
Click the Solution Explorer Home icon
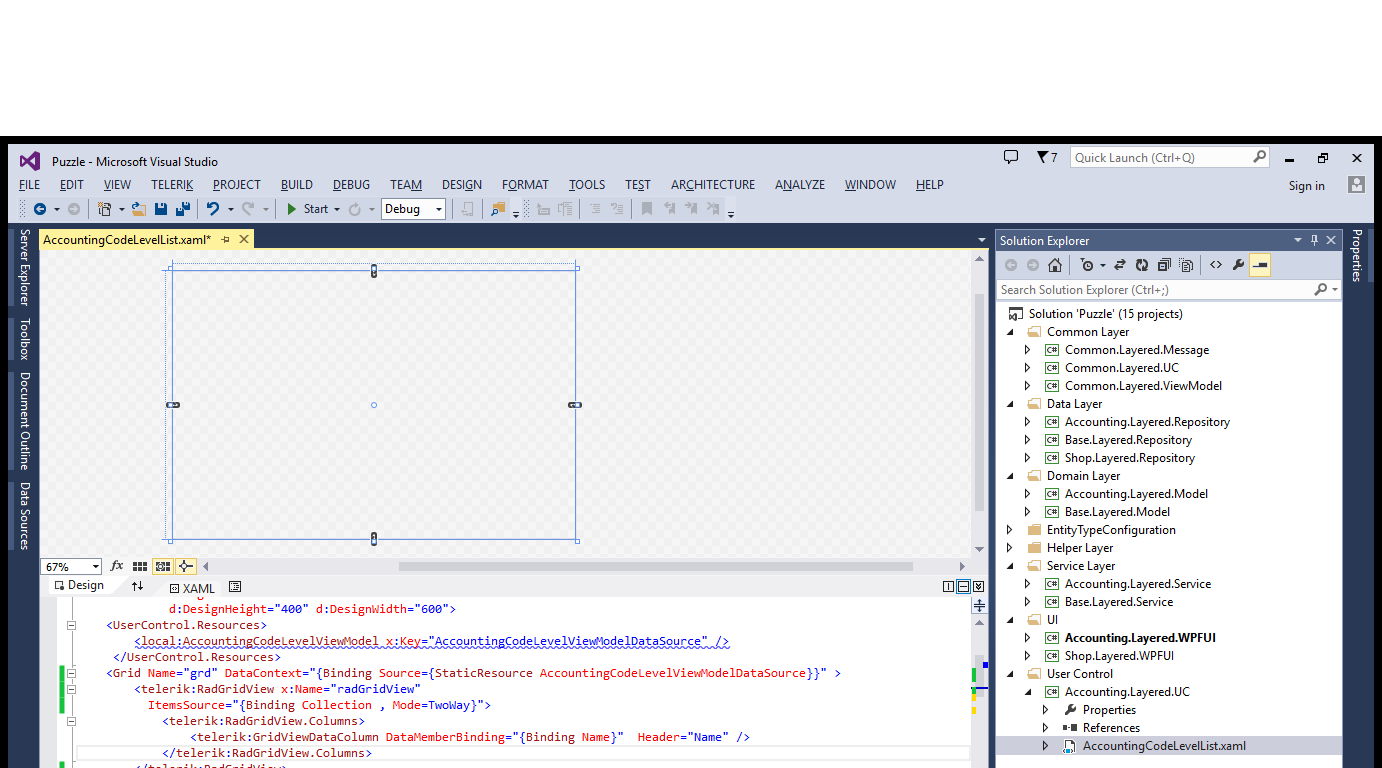(x=1054, y=265)
